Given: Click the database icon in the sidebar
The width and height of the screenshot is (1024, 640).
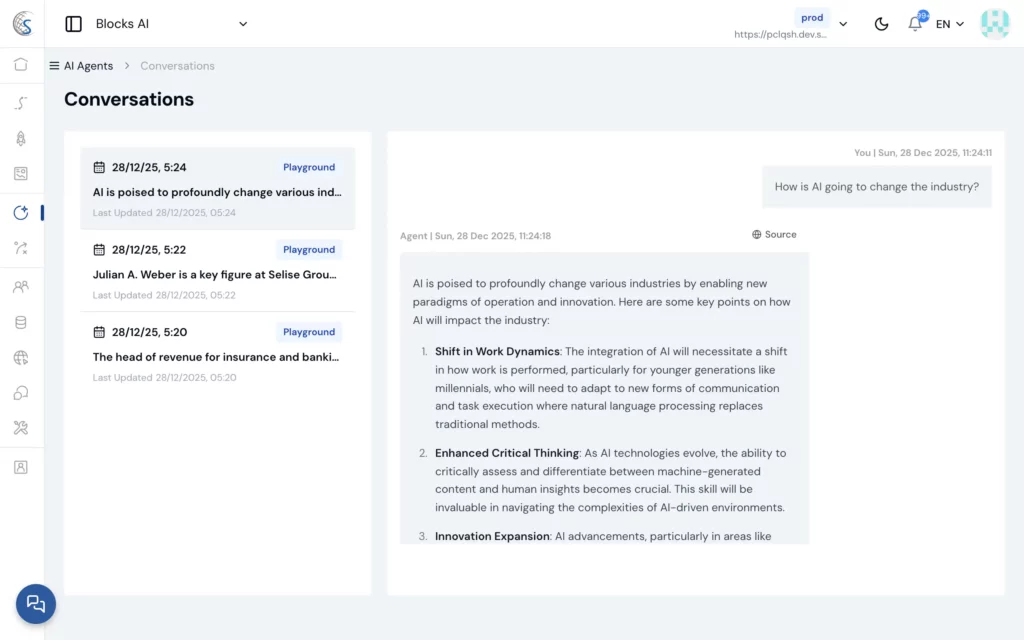Looking at the screenshot, I should tap(21, 323).
